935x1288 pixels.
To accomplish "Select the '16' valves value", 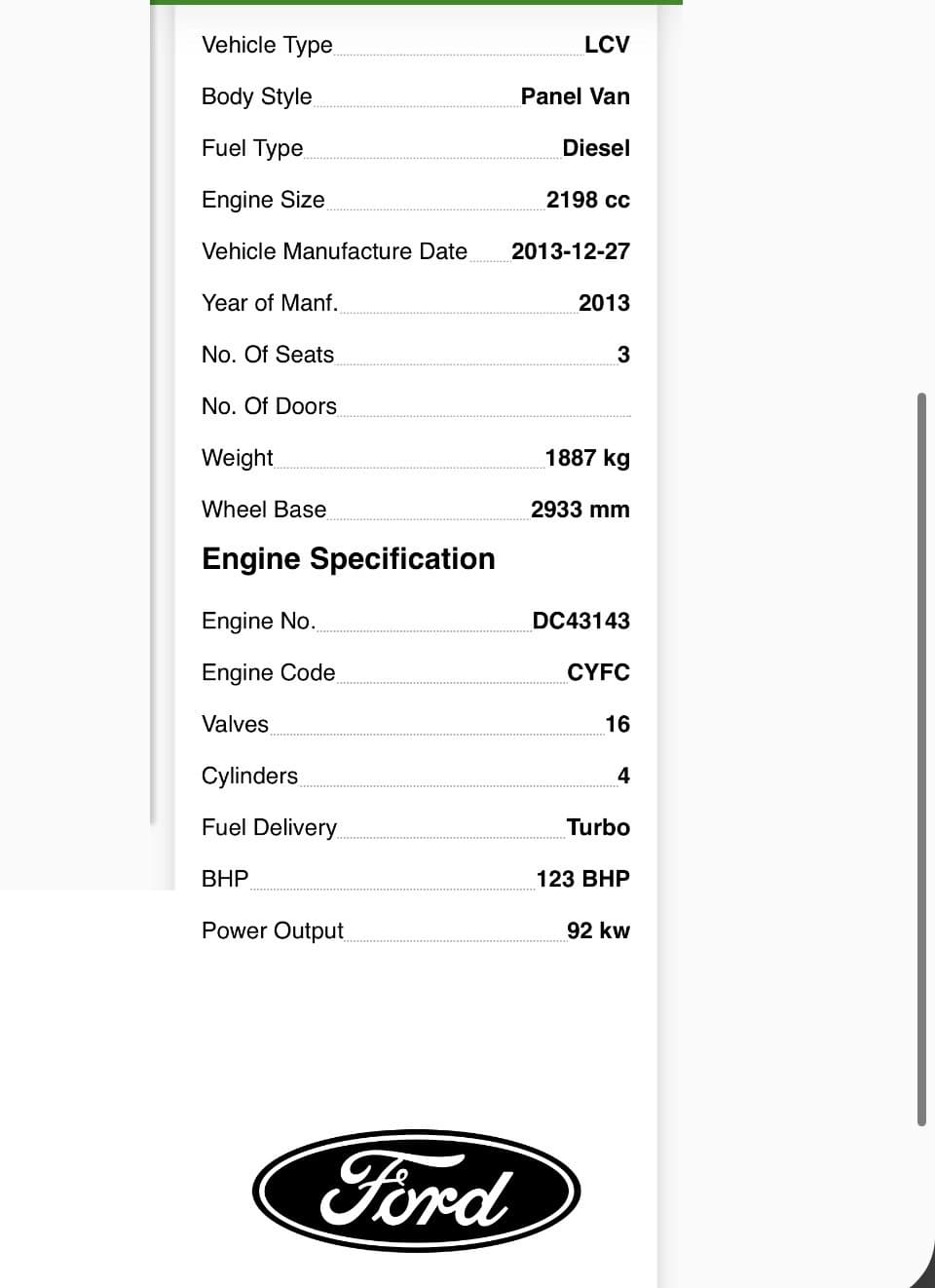I will click(617, 724).
